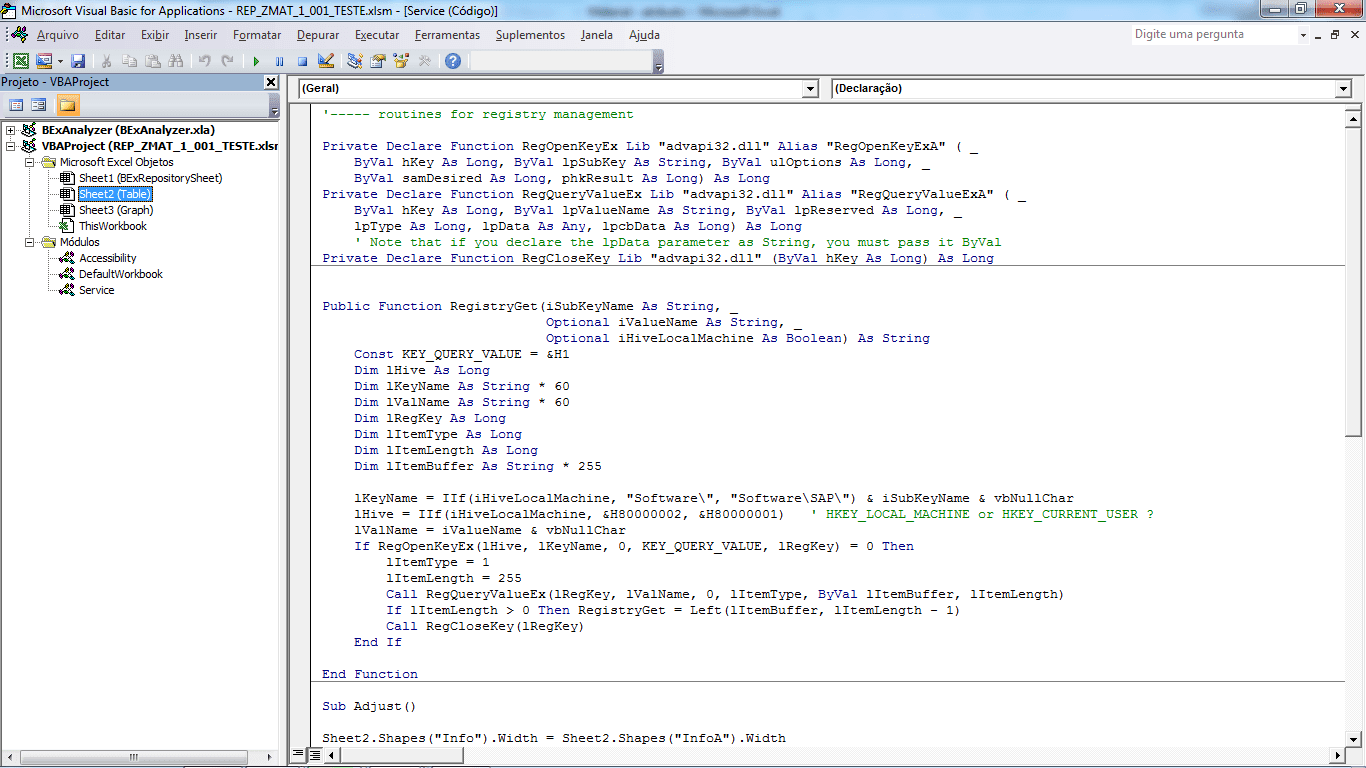Select the DefaultWorkbook module
The width and height of the screenshot is (1366, 768).
point(121,274)
